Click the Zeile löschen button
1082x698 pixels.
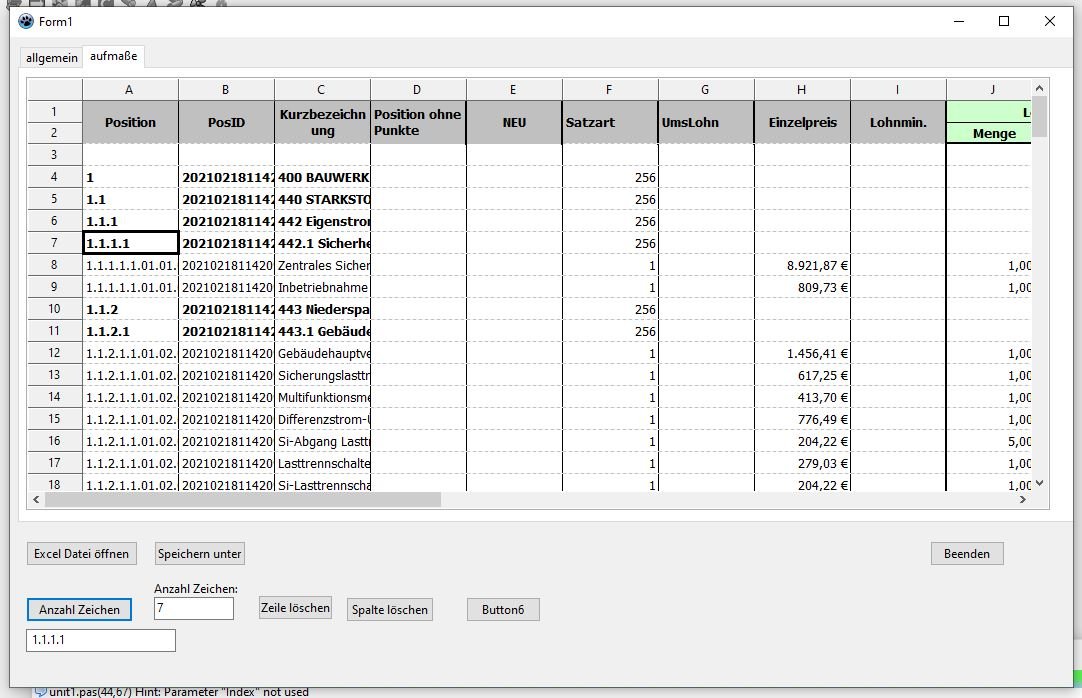tap(295, 608)
